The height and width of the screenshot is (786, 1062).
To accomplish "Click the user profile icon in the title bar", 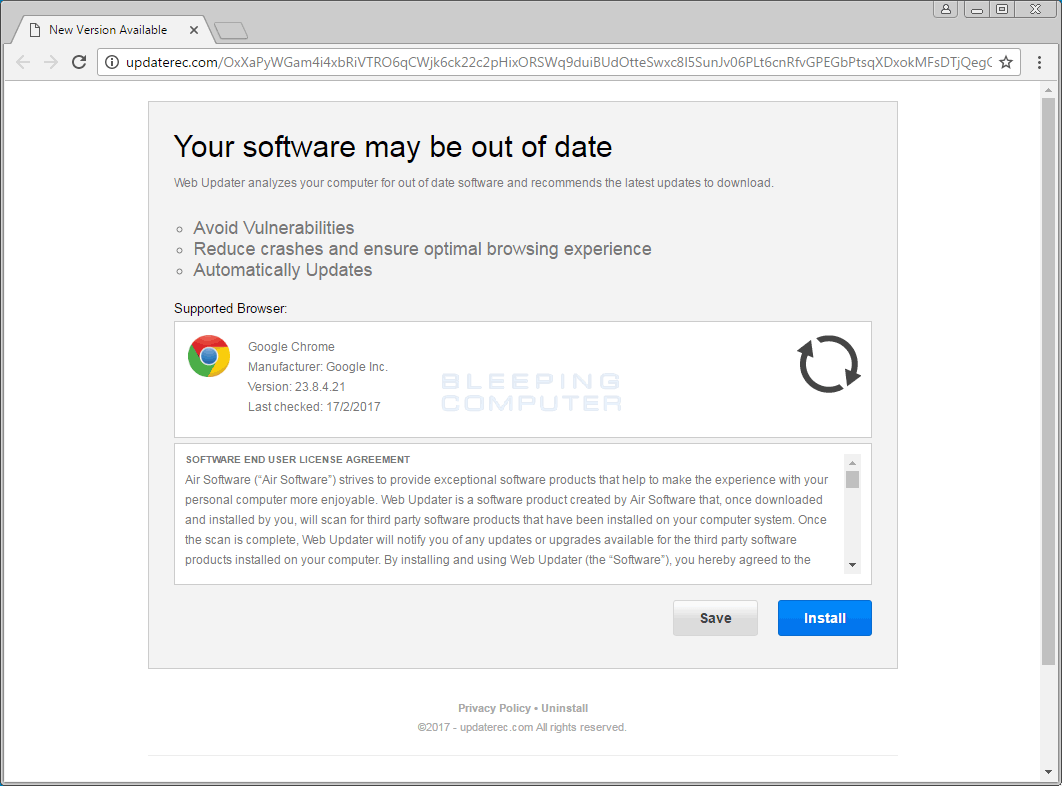I will point(946,9).
